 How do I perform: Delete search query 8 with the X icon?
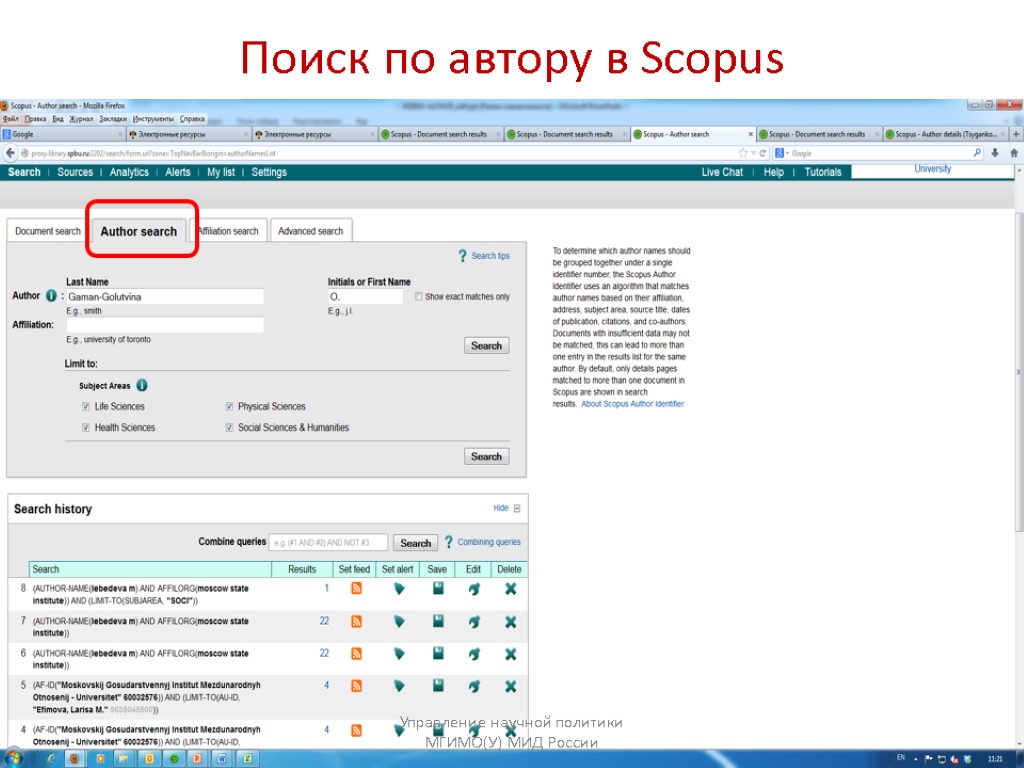(x=511, y=589)
